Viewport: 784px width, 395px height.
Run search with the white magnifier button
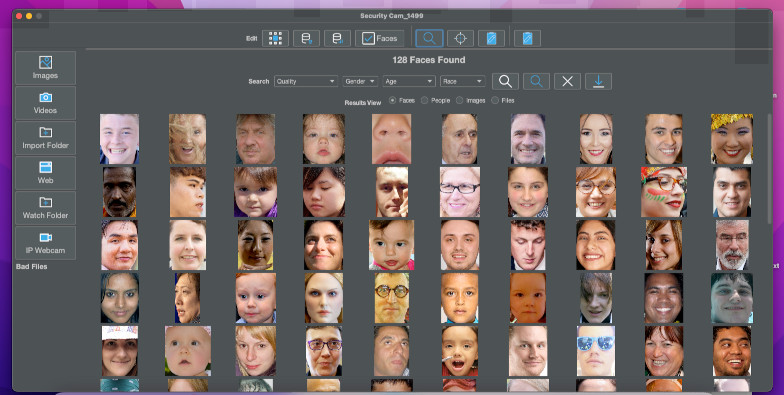coord(505,81)
